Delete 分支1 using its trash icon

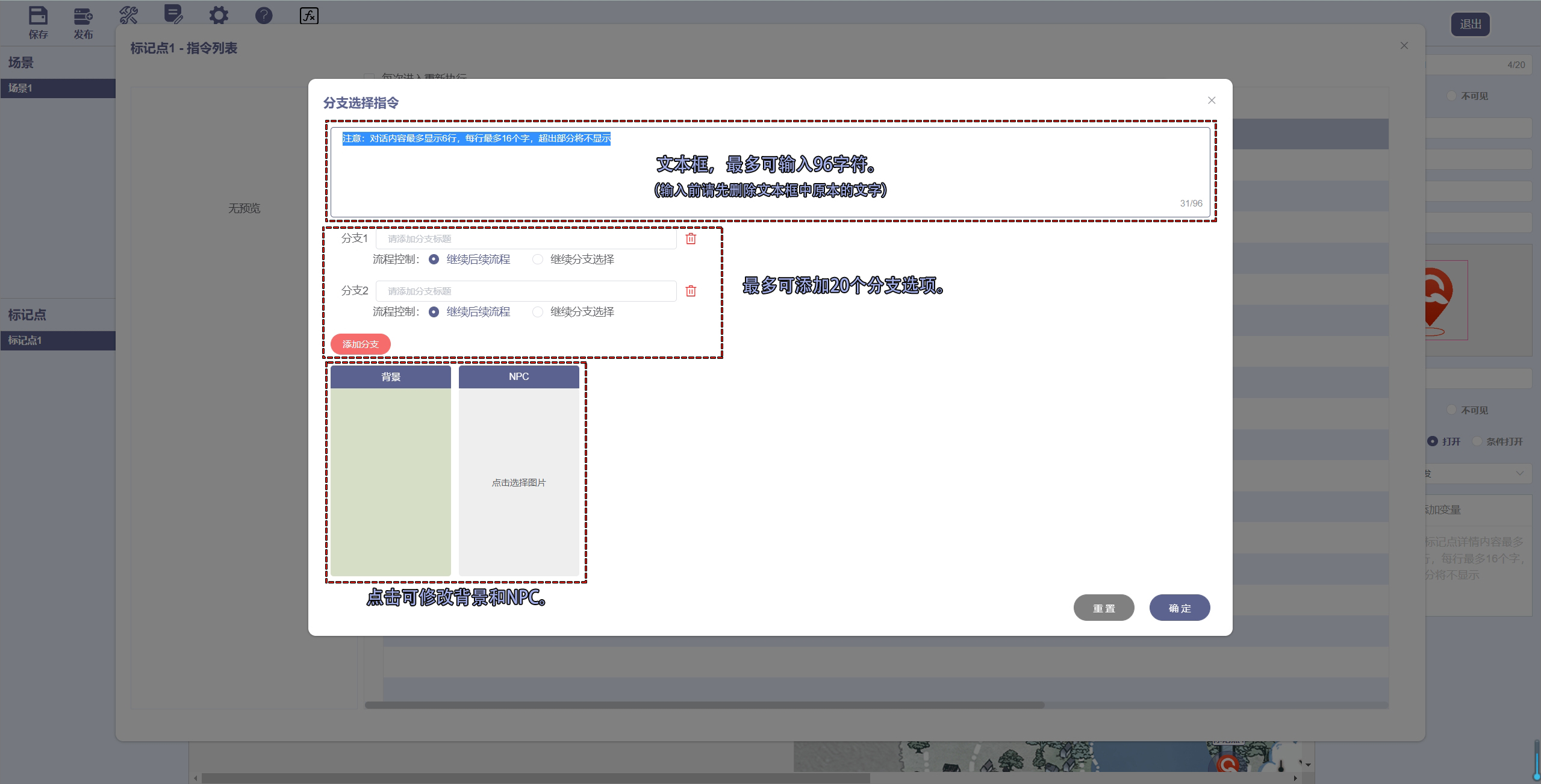click(690, 238)
